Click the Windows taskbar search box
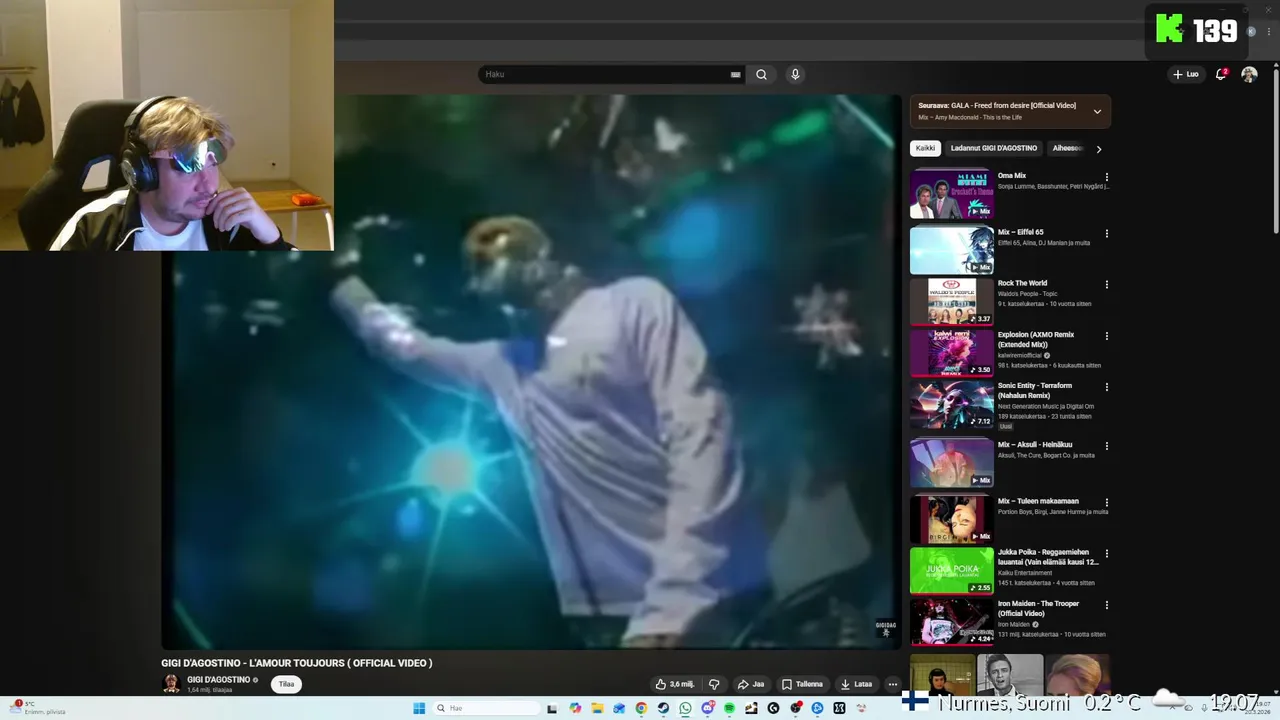 (x=486, y=708)
